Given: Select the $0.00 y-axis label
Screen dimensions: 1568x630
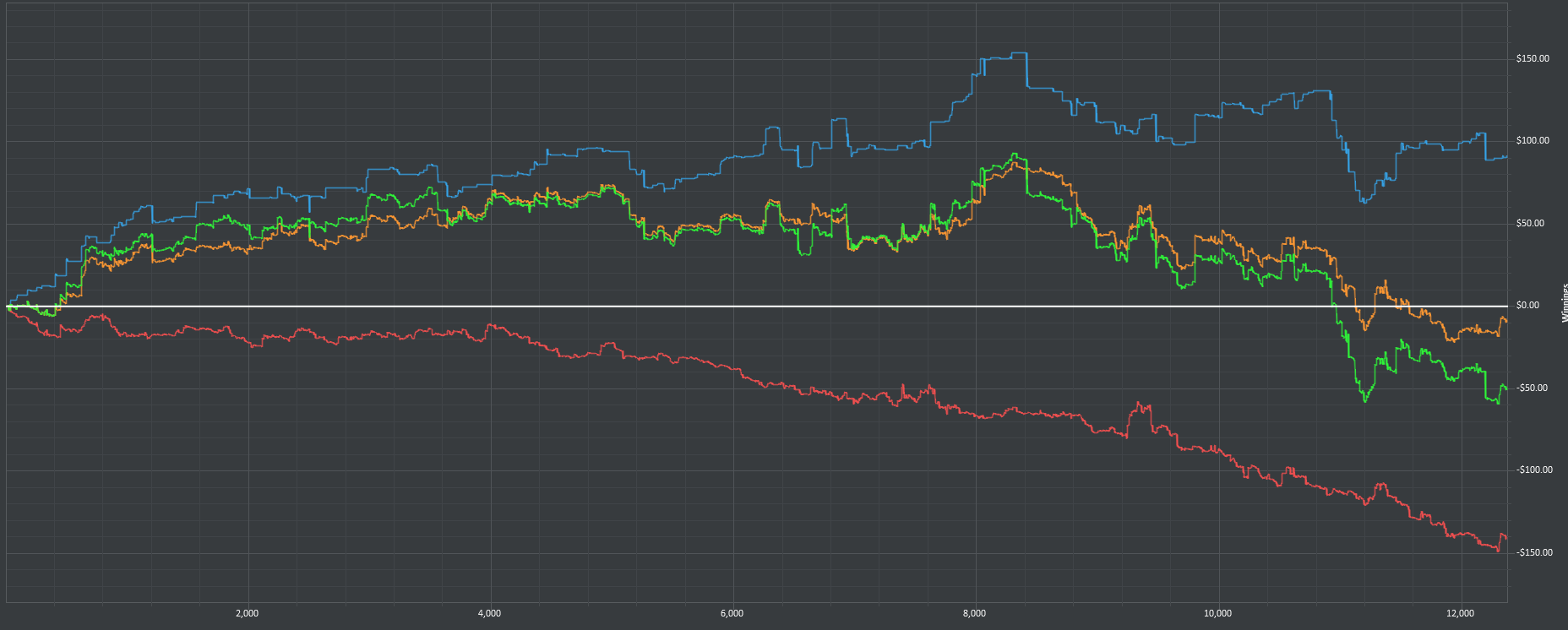Looking at the screenshot, I should tap(1527, 306).
